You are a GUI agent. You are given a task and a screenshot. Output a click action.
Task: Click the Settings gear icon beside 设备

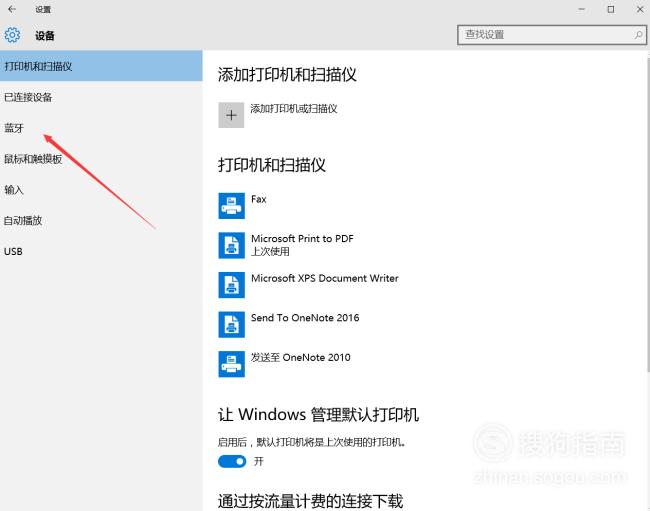pos(12,35)
